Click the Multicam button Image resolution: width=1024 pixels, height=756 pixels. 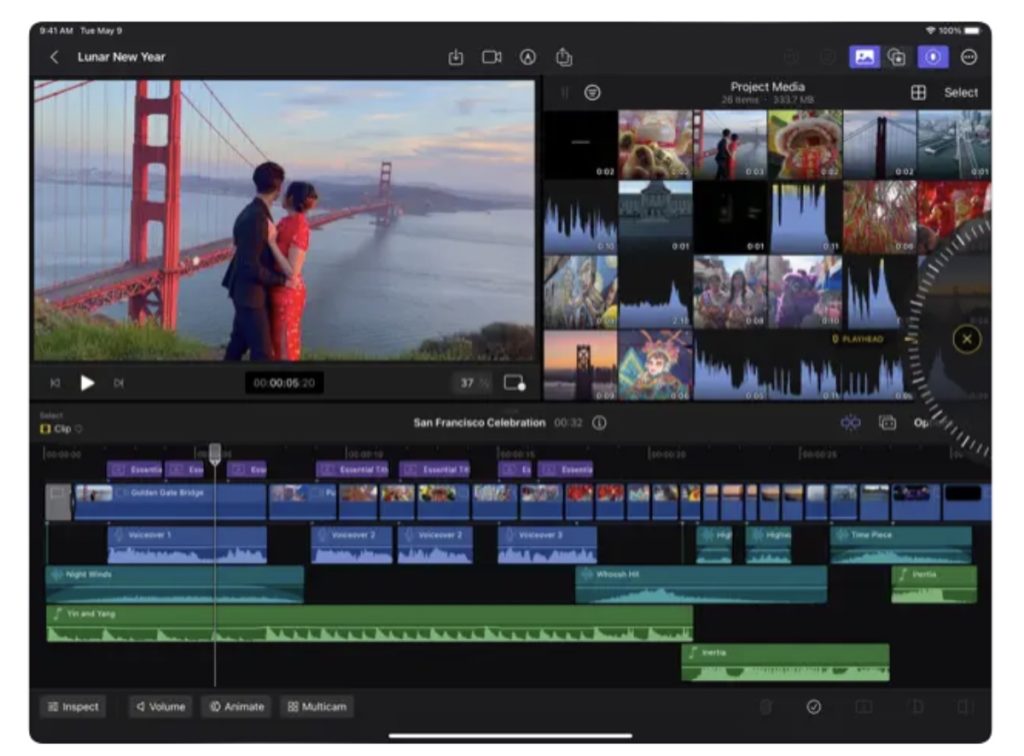point(317,707)
